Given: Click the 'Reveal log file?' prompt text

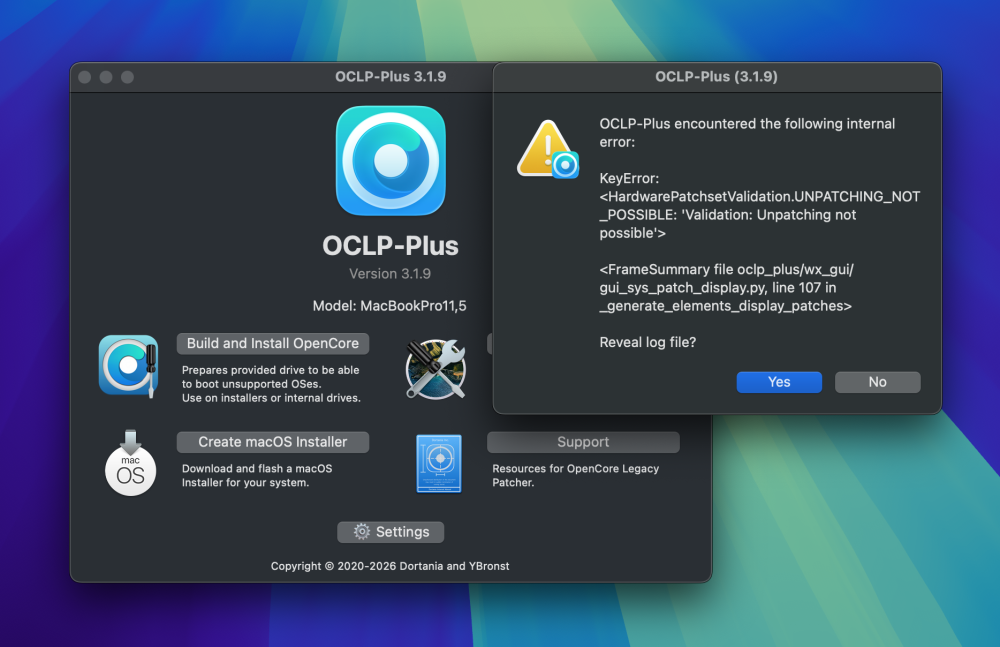Looking at the screenshot, I should tap(648, 343).
